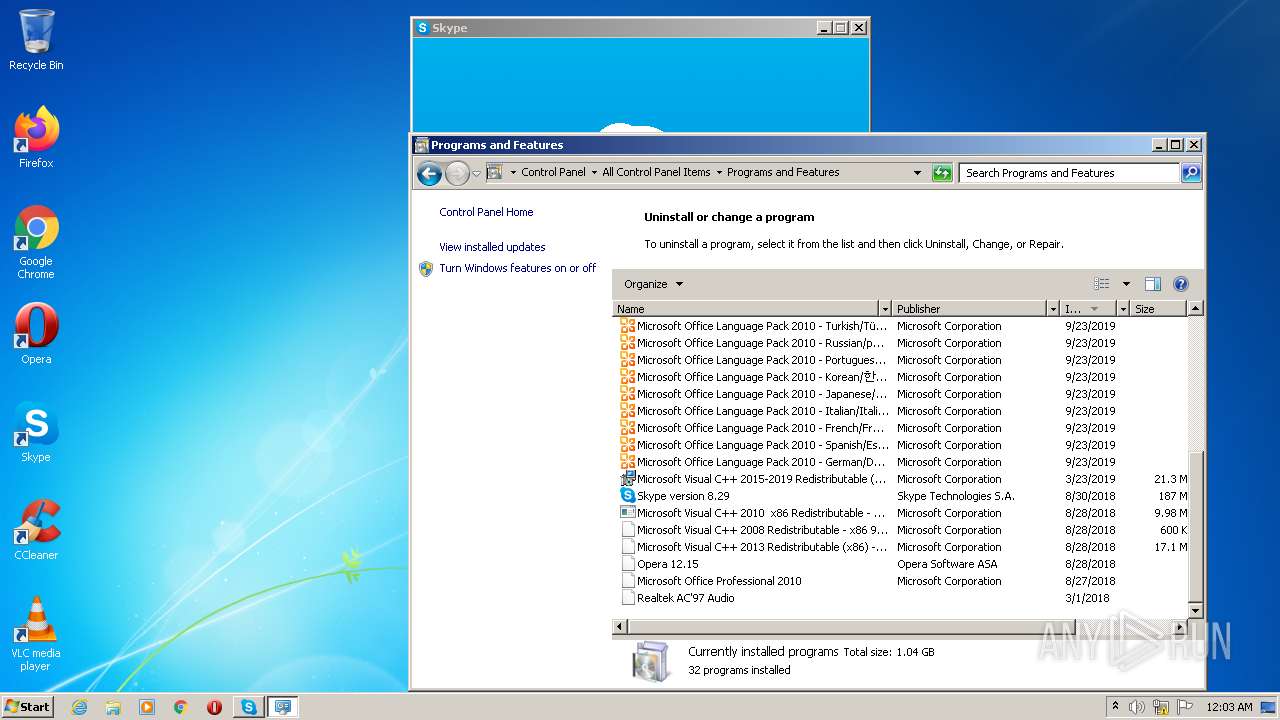Screen dimensions: 1280x720
Task: Click icon of Visual C++ 2015-2019 row
Action: tap(628, 479)
